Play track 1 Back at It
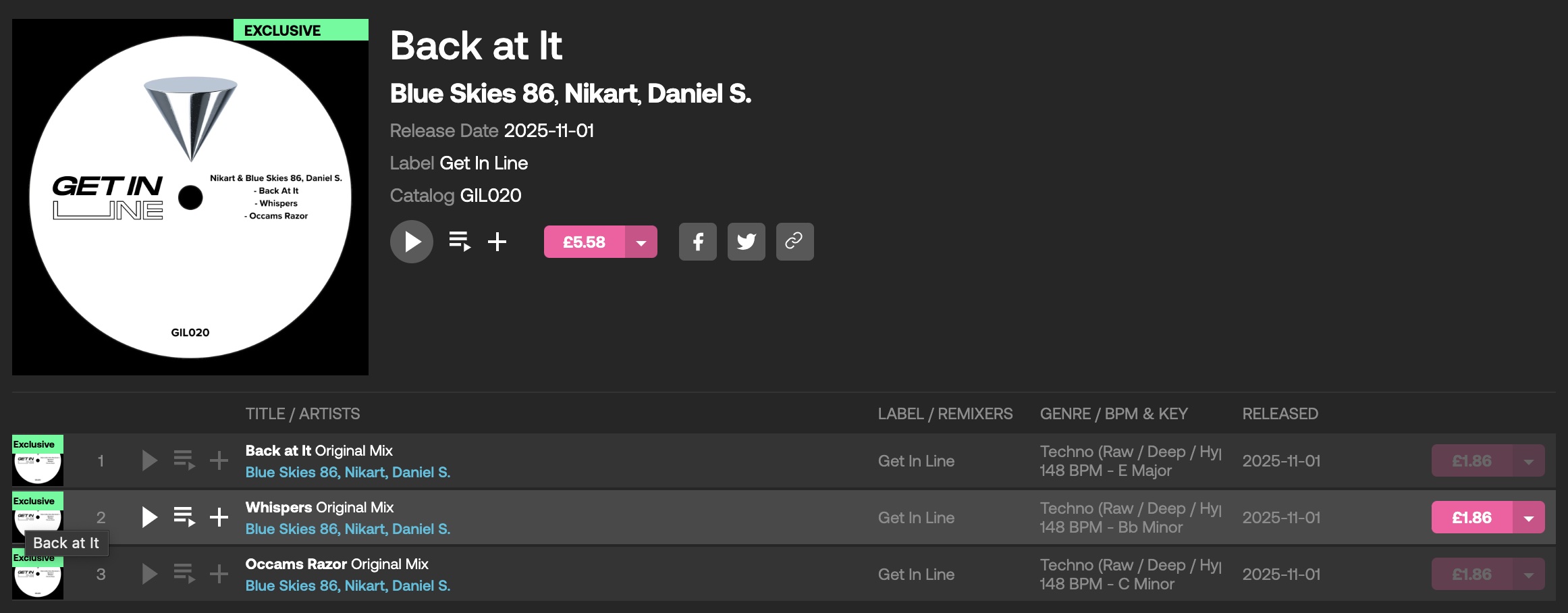The width and height of the screenshot is (1568, 613). point(149,460)
